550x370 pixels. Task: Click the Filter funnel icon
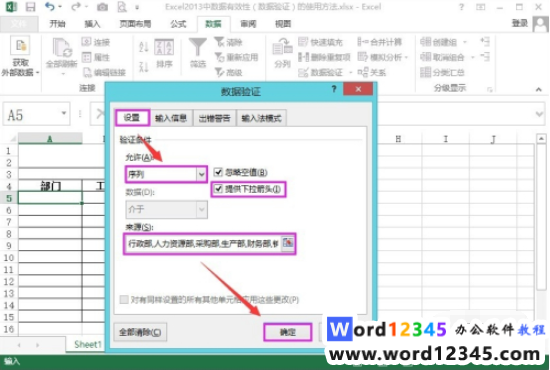coord(197,47)
